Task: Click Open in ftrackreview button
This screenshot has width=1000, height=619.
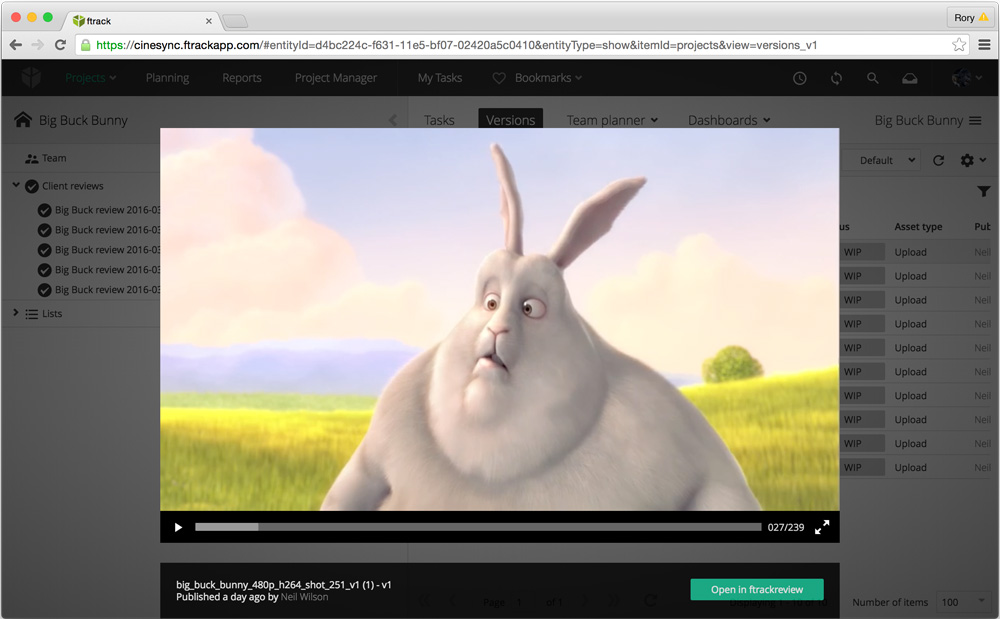Action: (x=757, y=590)
